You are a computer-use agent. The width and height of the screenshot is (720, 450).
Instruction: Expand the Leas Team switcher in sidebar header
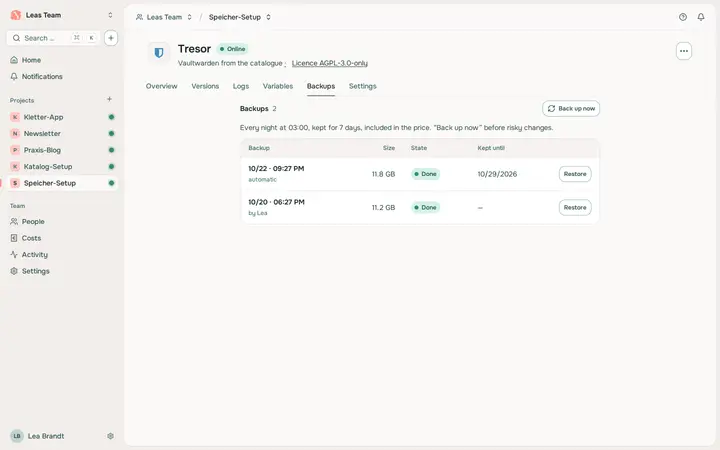point(110,15)
